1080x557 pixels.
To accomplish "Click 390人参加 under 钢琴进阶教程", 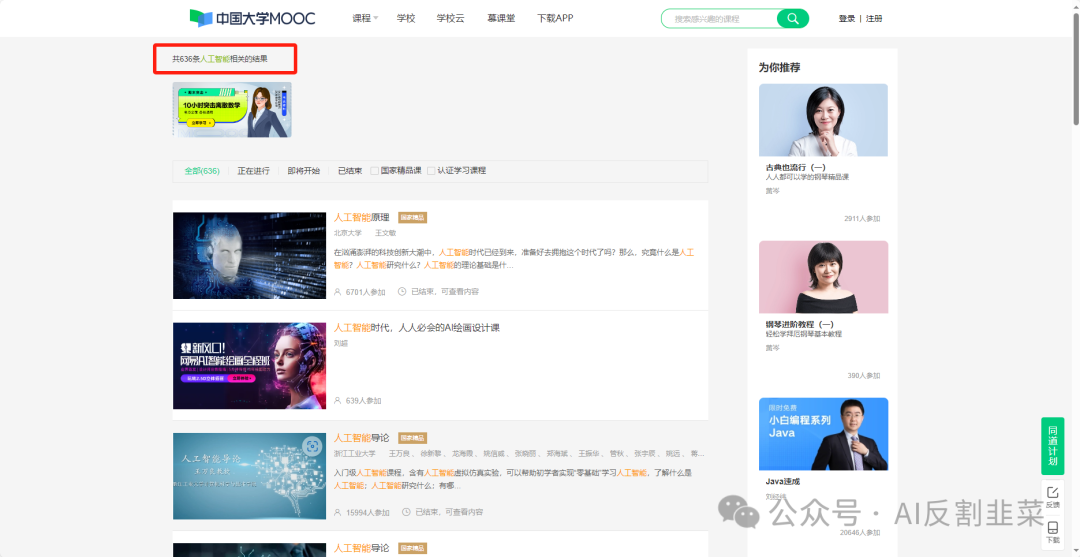I will pyautogui.click(x=864, y=375).
